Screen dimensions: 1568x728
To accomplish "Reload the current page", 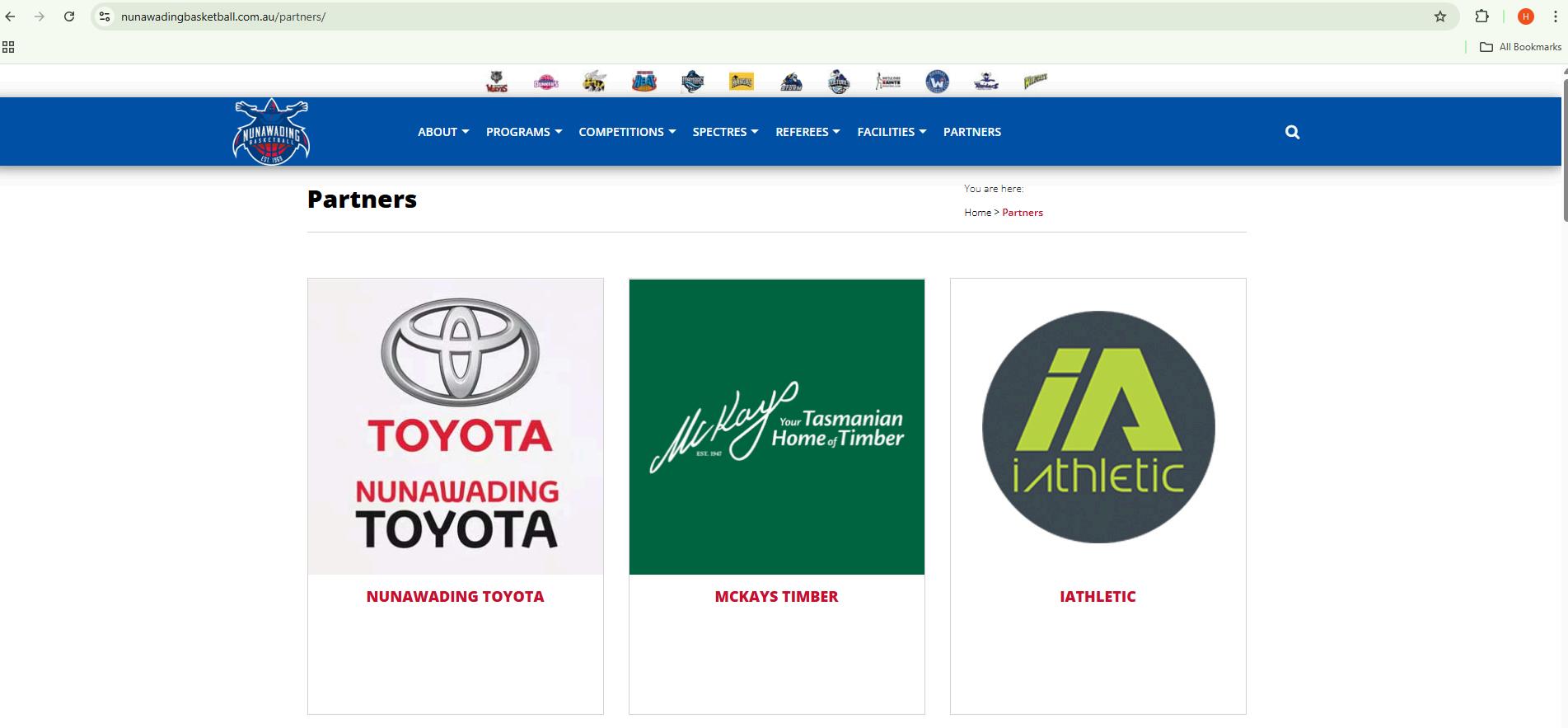I will point(69,16).
